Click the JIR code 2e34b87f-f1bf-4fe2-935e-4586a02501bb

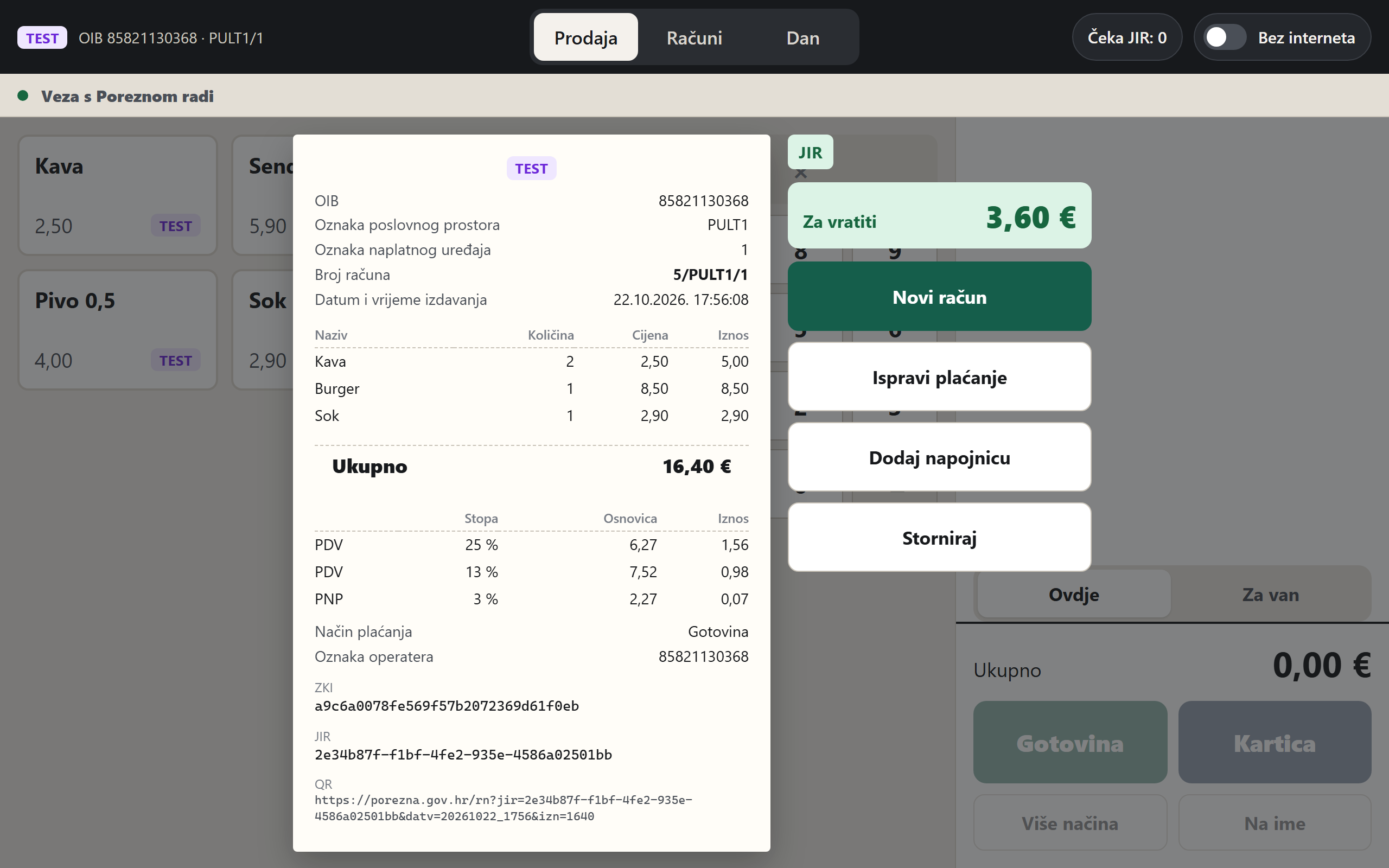[463, 754]
